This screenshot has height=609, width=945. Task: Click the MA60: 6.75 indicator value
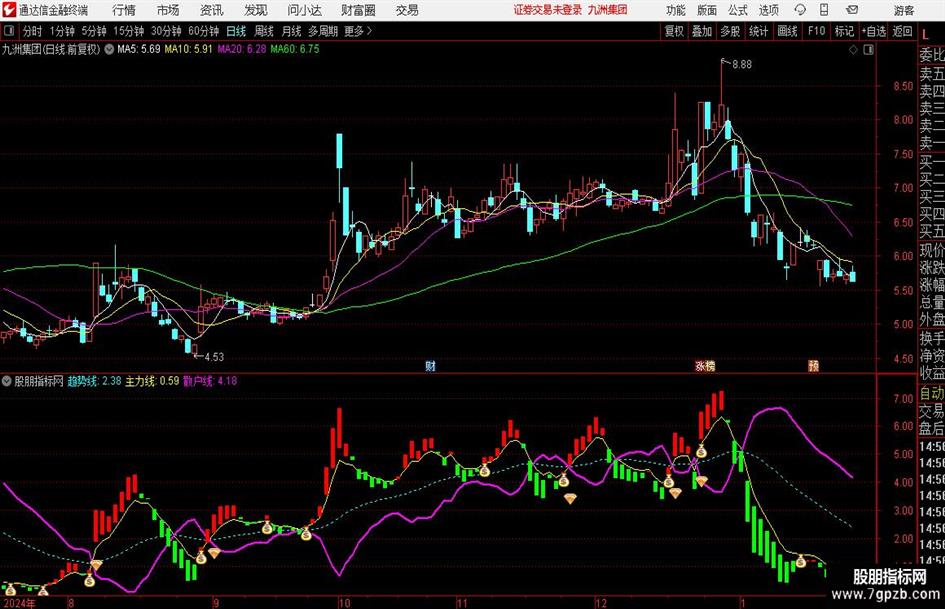[x=295, y=49]
